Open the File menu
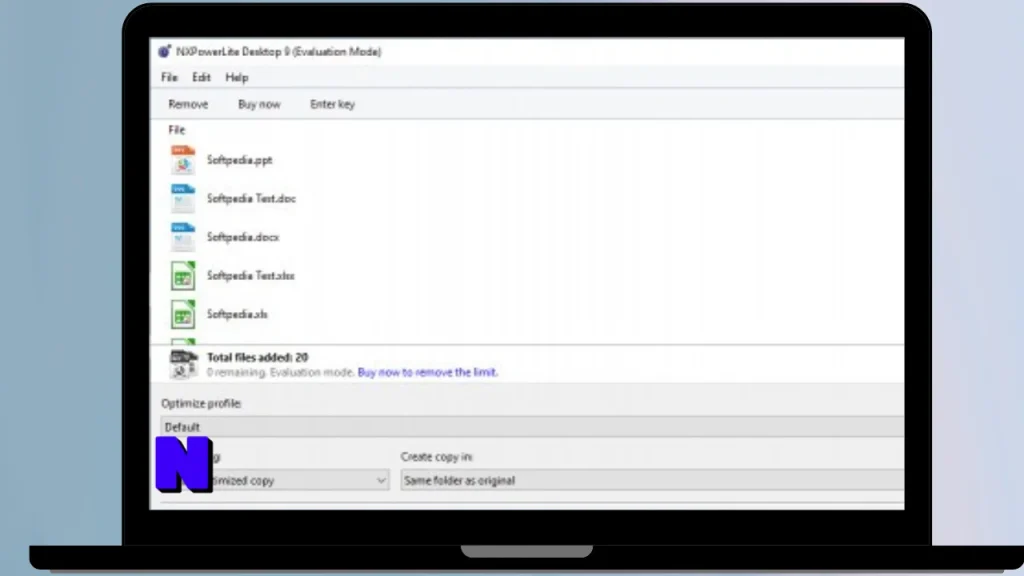 [x=169, y=77]
